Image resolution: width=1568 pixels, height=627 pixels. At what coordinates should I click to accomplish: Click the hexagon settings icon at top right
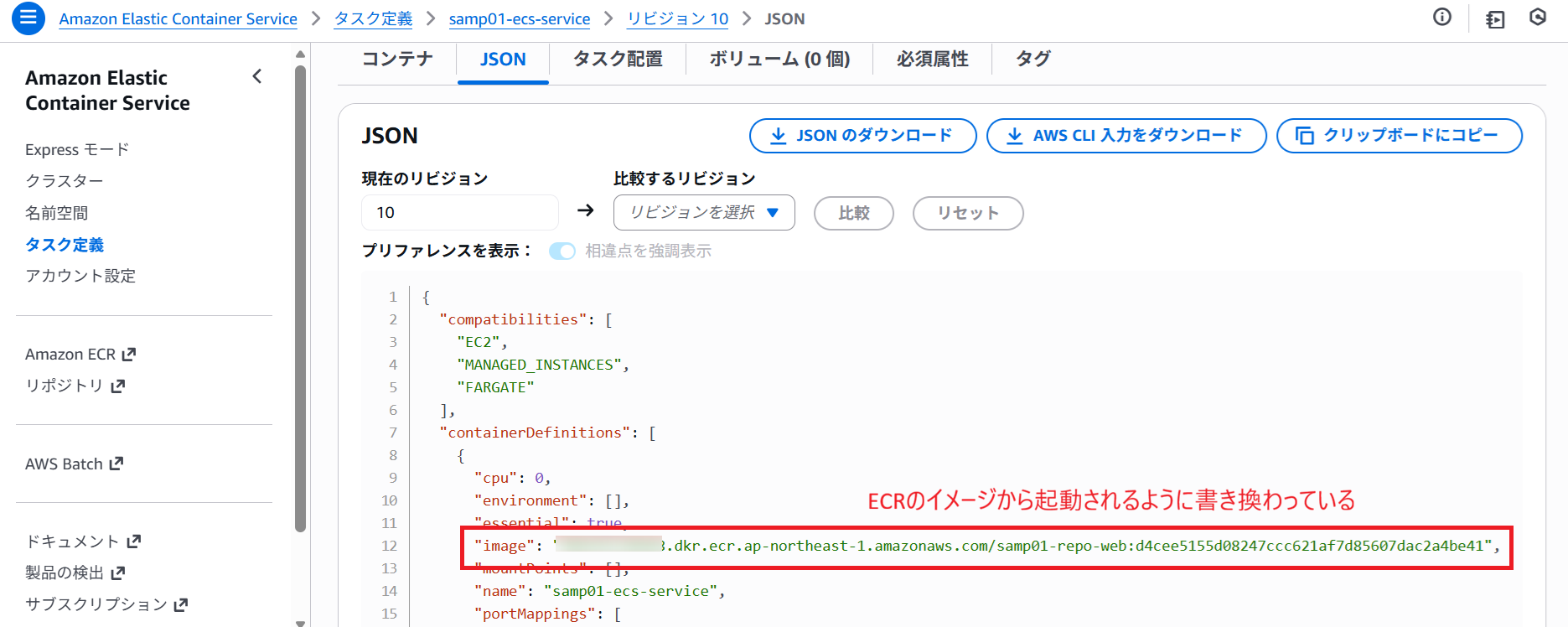coord(1538,18)
